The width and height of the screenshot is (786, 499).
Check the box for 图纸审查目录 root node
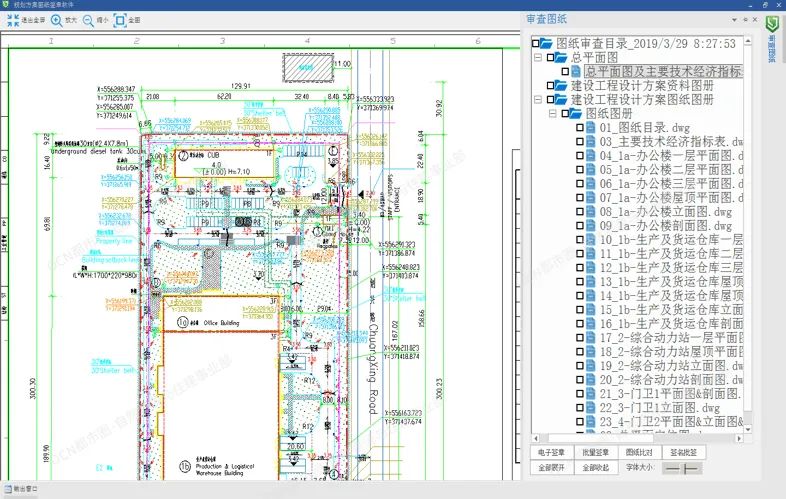[x=533, y=43]
